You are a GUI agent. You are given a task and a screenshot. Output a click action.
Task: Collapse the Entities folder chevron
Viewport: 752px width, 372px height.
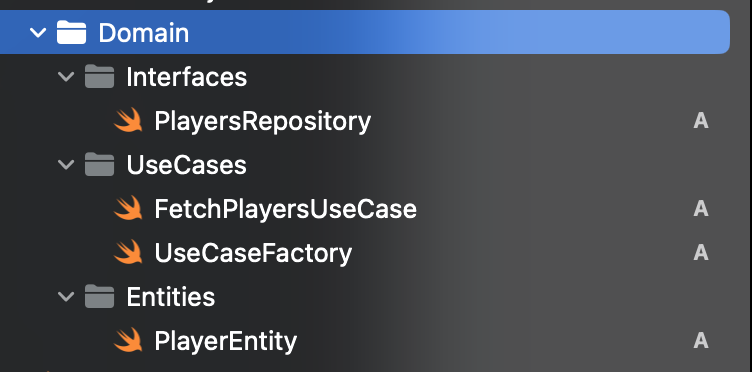(66, 296)
